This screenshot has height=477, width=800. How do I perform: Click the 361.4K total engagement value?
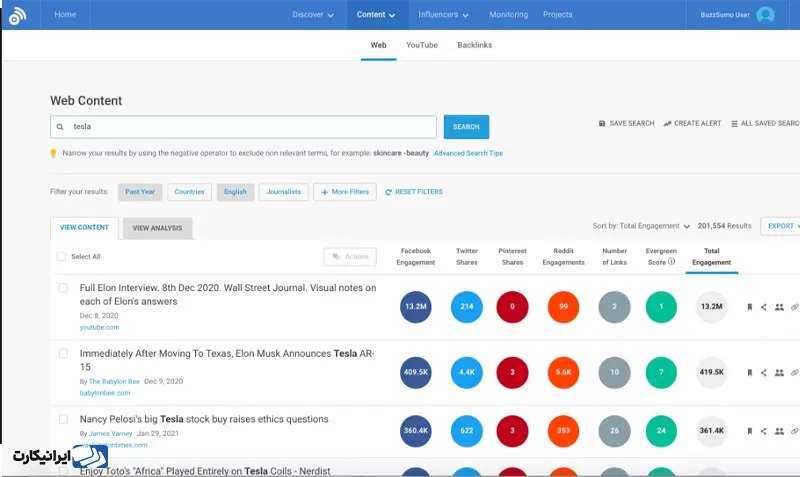[x=712, y=431]
